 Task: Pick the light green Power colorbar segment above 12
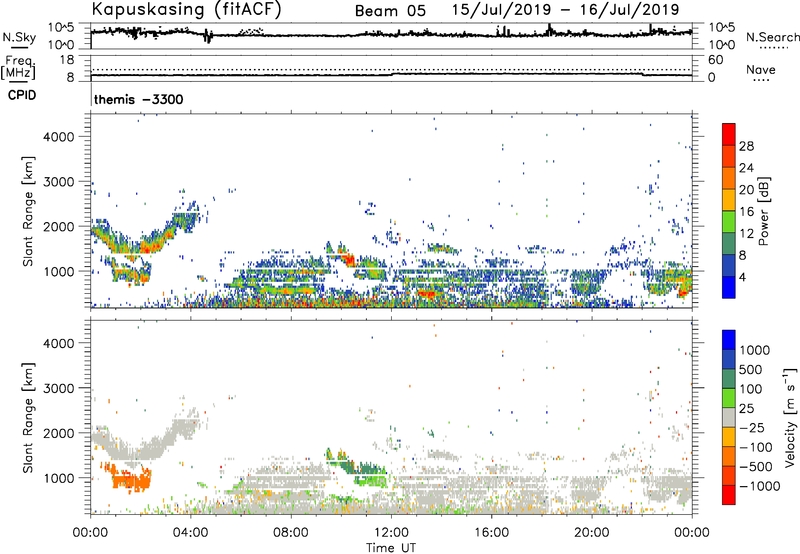(729, 222)
